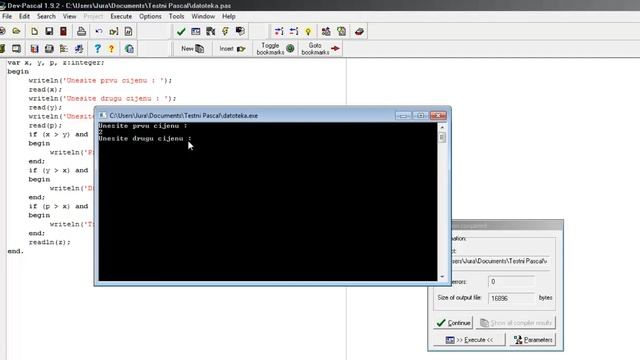Click the 'var x, y, p, z:integer;' line
The height and width of the screenshot is (360, 640).
coord(56,63)
